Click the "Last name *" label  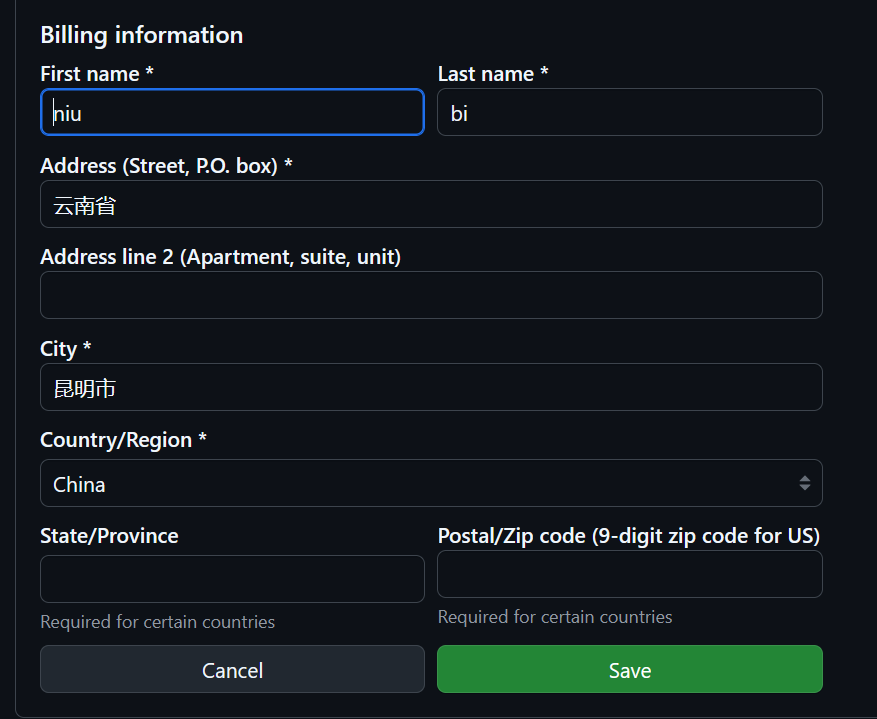click(493, 74)
